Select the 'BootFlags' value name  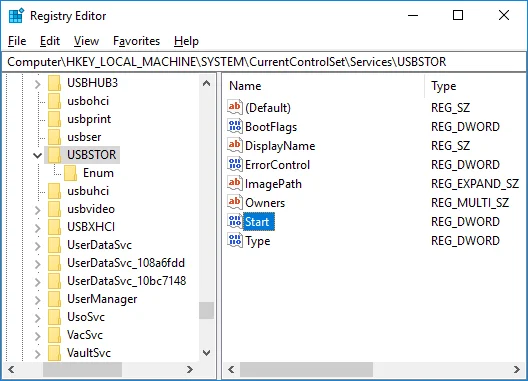point(271,127)
